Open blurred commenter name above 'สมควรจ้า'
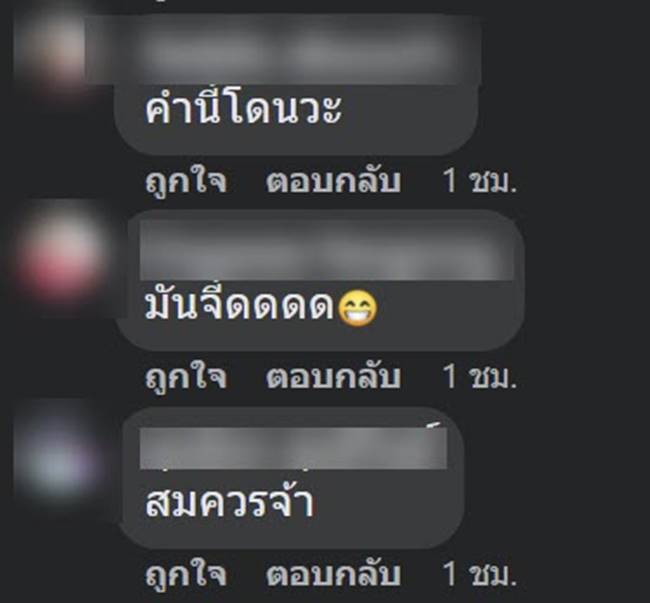This screenshot has width=650, height=603. tap(293, 448)
